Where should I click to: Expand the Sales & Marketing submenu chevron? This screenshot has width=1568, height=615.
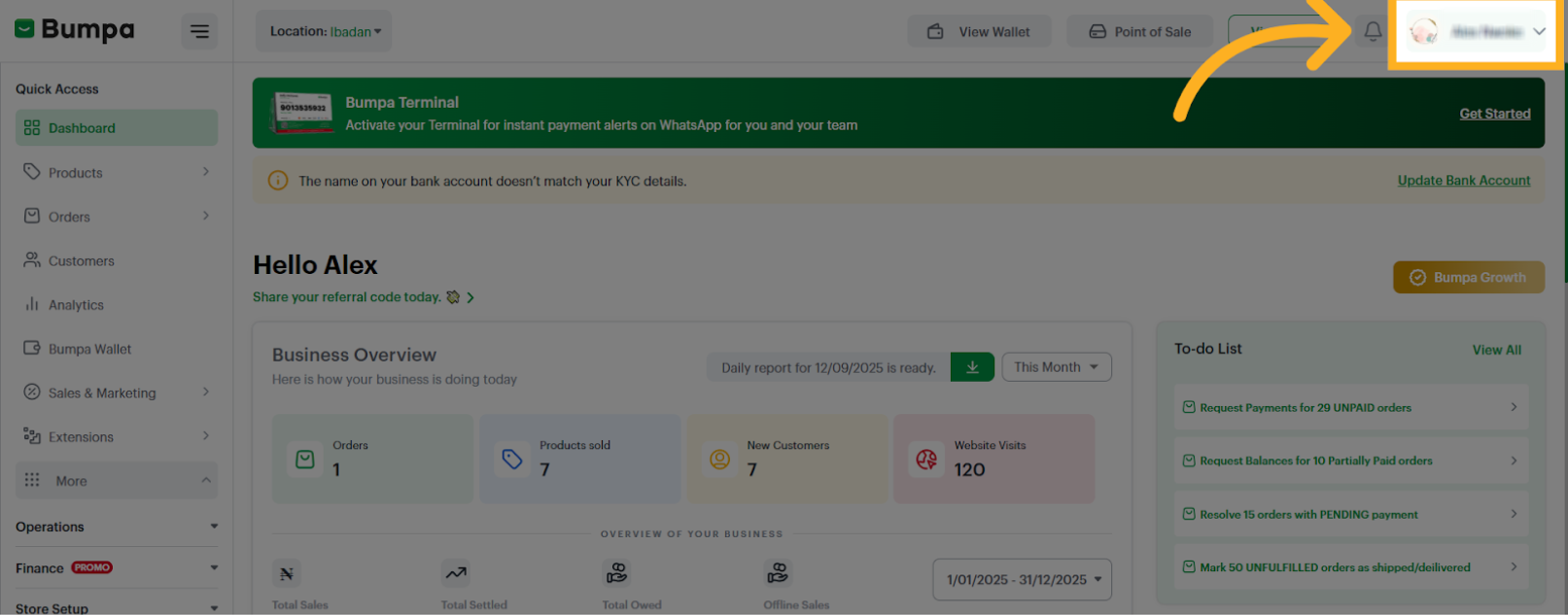tap(206, 392)
